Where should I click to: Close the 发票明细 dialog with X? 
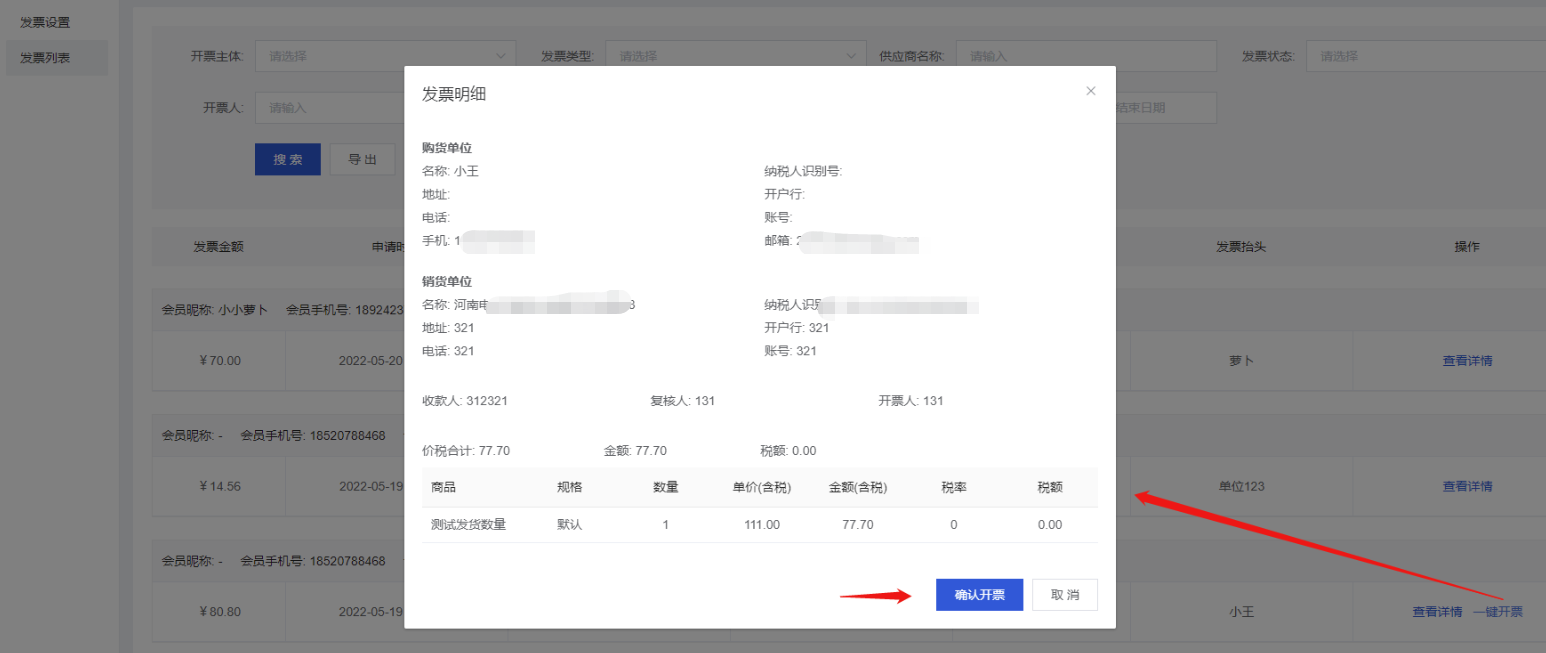tap(1090, 91)
